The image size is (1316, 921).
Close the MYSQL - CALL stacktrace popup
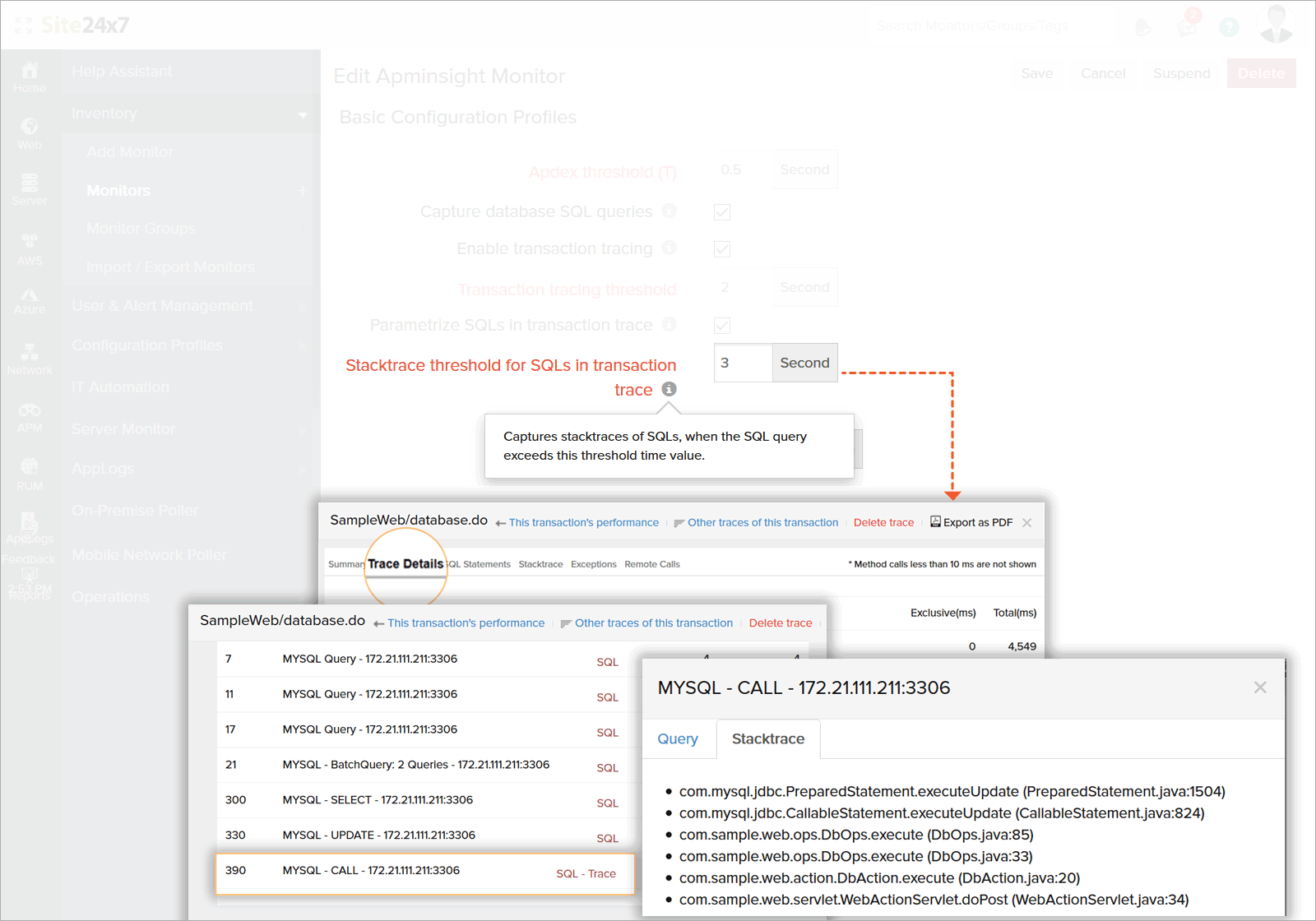click(1260, 687)
